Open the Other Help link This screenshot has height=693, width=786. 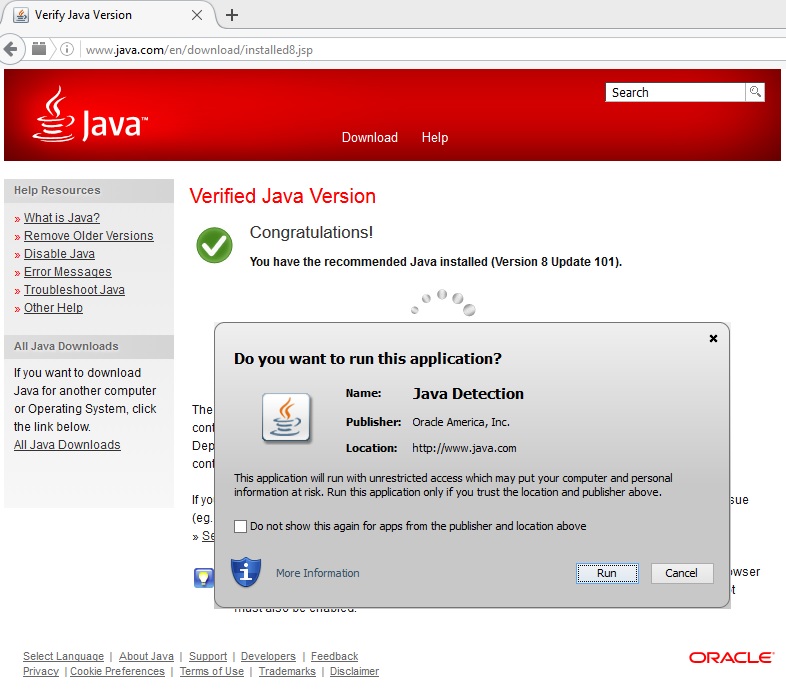(x=53, y=308)
